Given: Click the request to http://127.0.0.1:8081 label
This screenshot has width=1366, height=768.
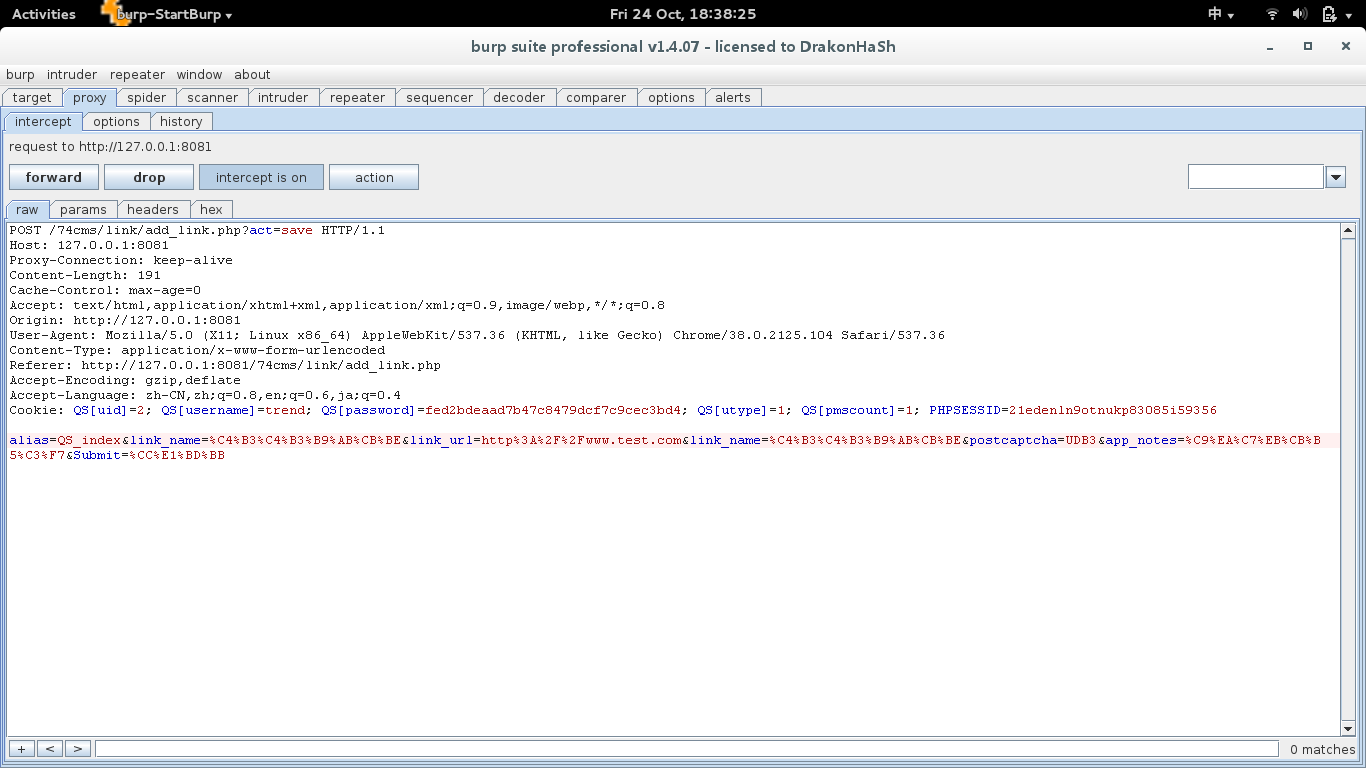Looking at the screenshot, I should [x=111, y=146].
